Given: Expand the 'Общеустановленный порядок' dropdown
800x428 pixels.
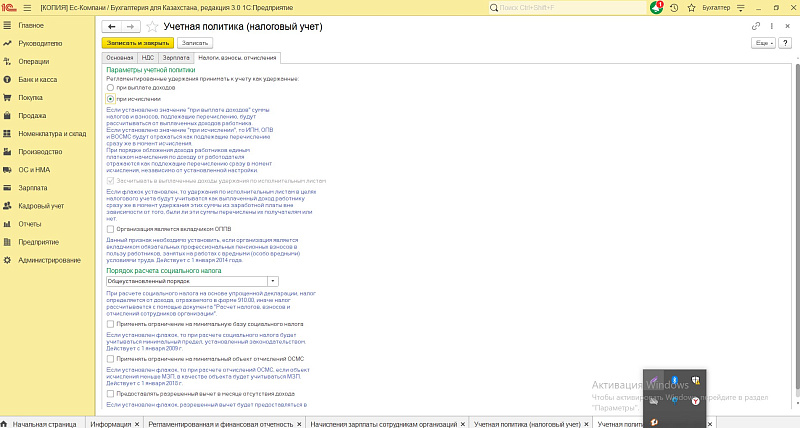Looking at the screenshot, I should 274,282.
